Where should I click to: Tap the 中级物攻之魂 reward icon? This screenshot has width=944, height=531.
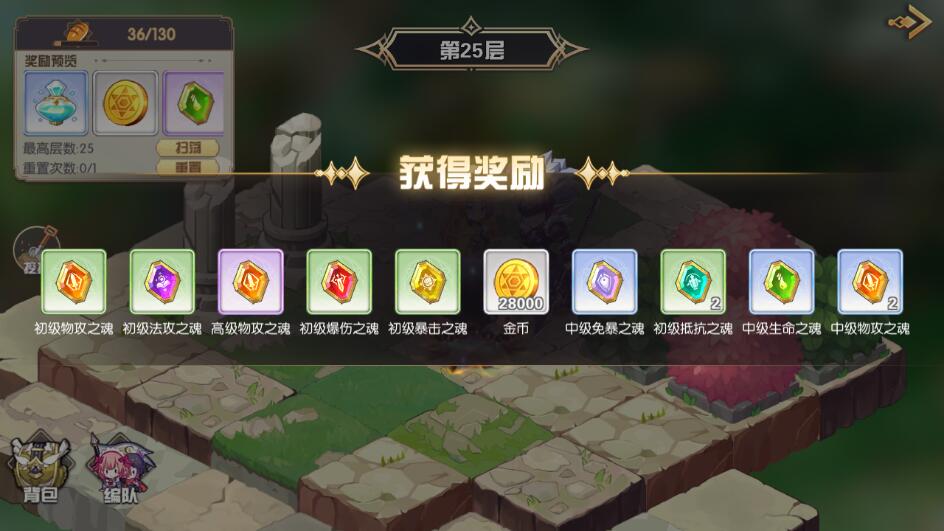pos(870,282)
